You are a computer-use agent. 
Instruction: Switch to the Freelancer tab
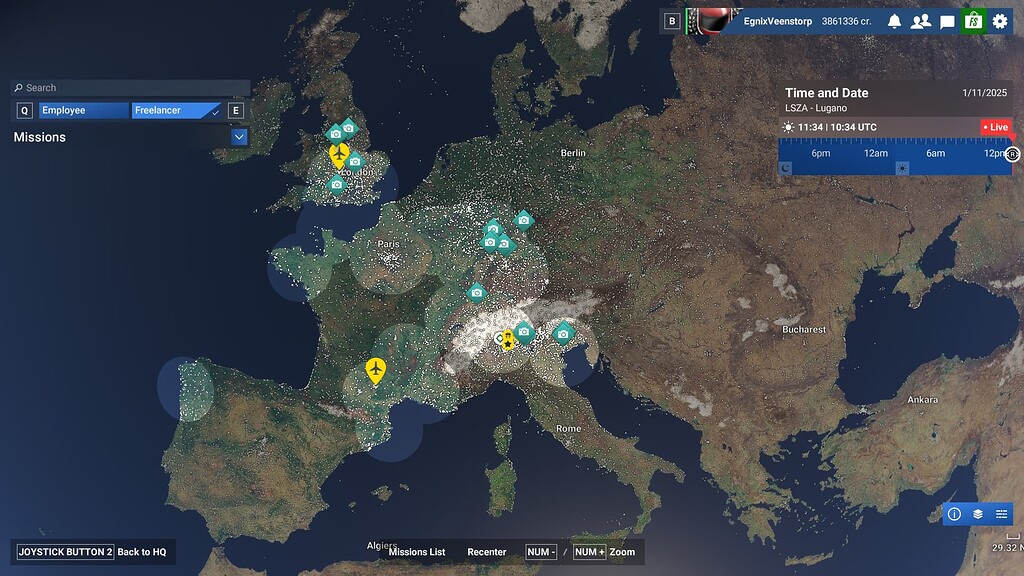(x=176, y=110)
